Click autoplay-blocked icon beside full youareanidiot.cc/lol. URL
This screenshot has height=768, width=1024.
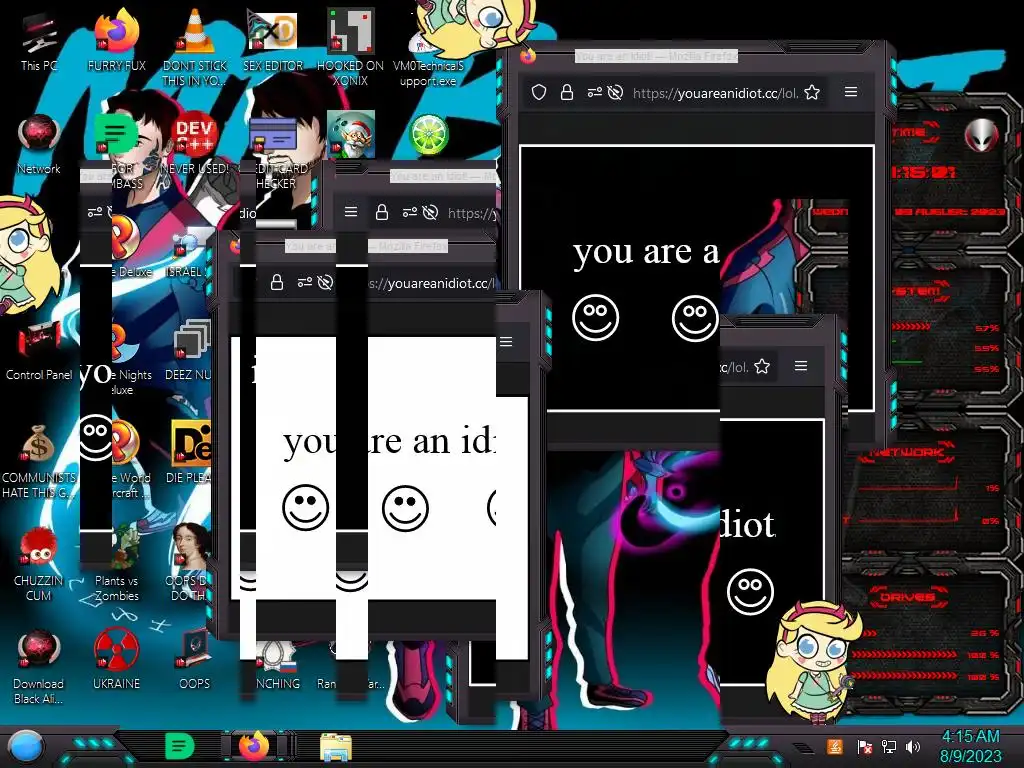coord(615,92)
